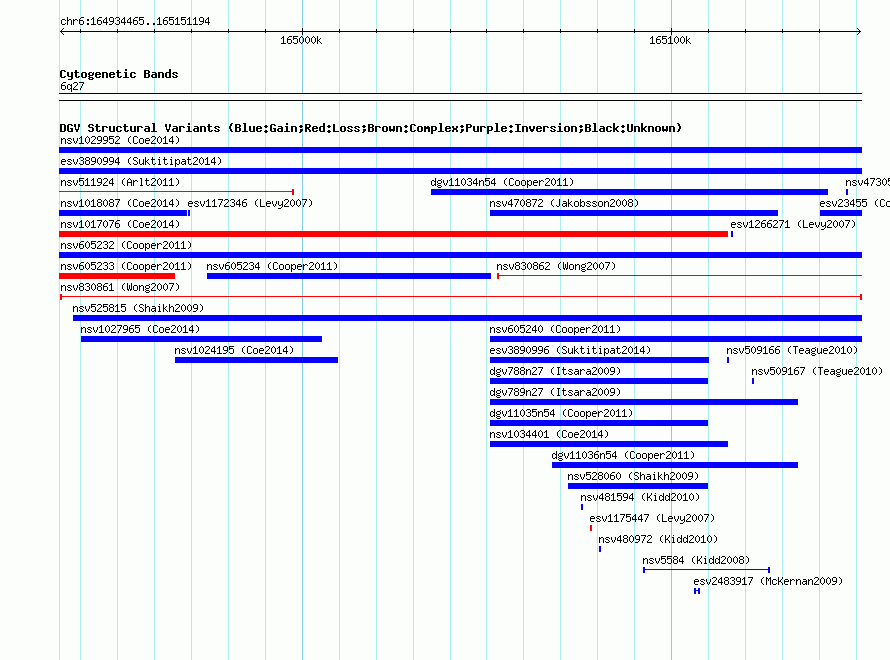
Task: Click the DGV Structural Variants track title
Action: coord(370,128)
